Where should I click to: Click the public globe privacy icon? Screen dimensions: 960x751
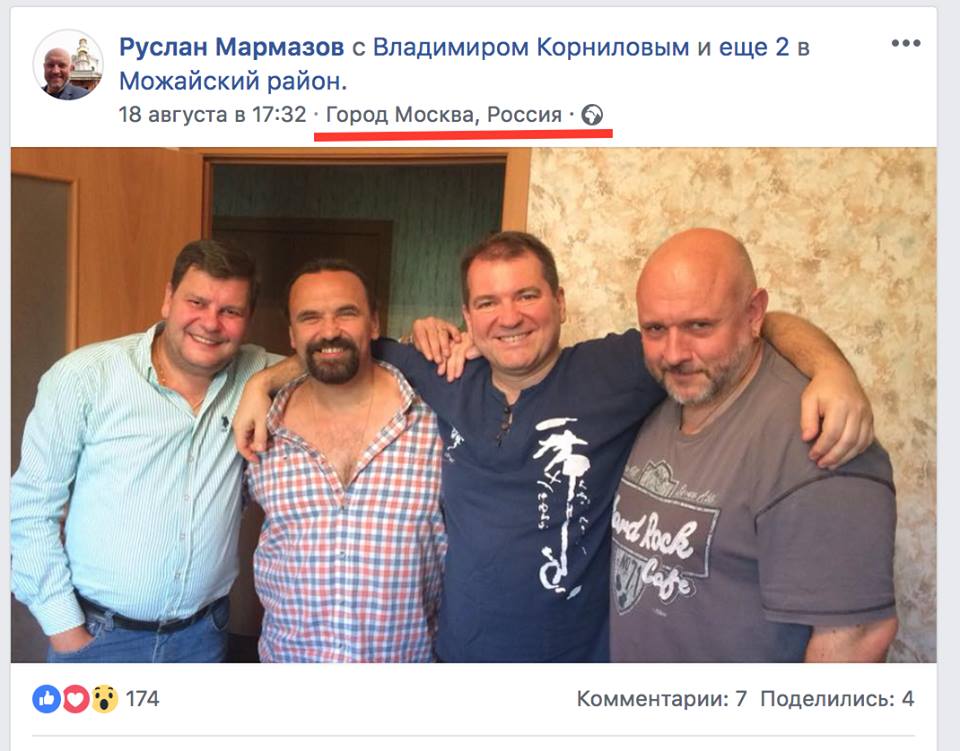[591, 115]
